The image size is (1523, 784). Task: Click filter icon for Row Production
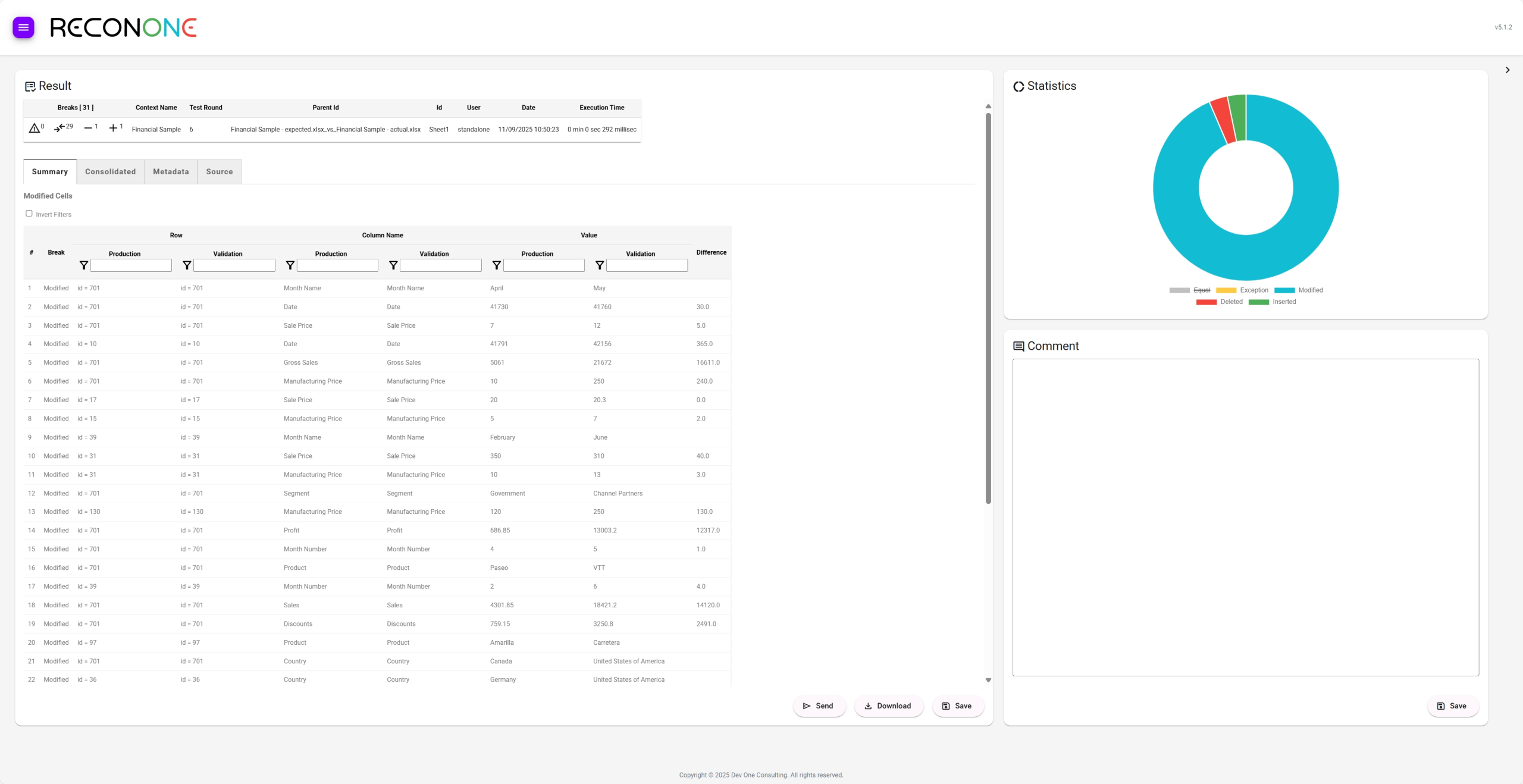click(x=84, y=265)
